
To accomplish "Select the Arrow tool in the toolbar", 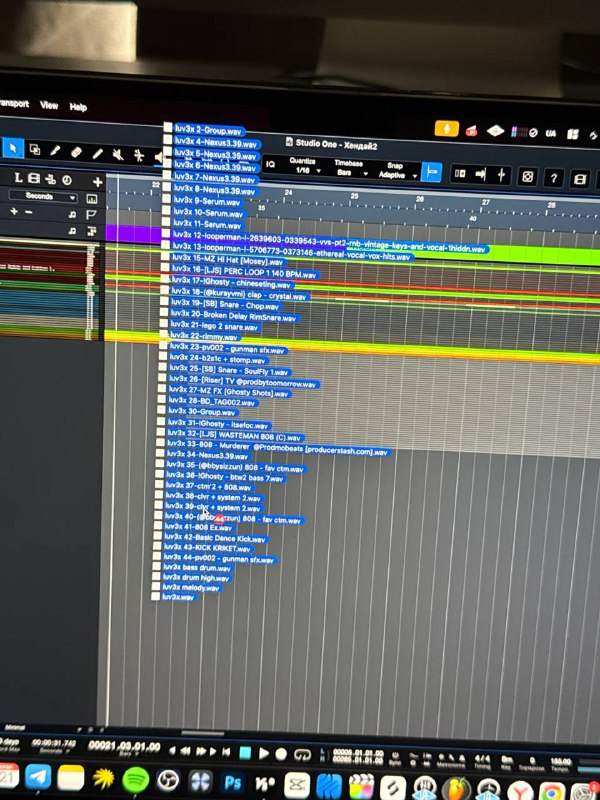I will [x=12, y=150].
